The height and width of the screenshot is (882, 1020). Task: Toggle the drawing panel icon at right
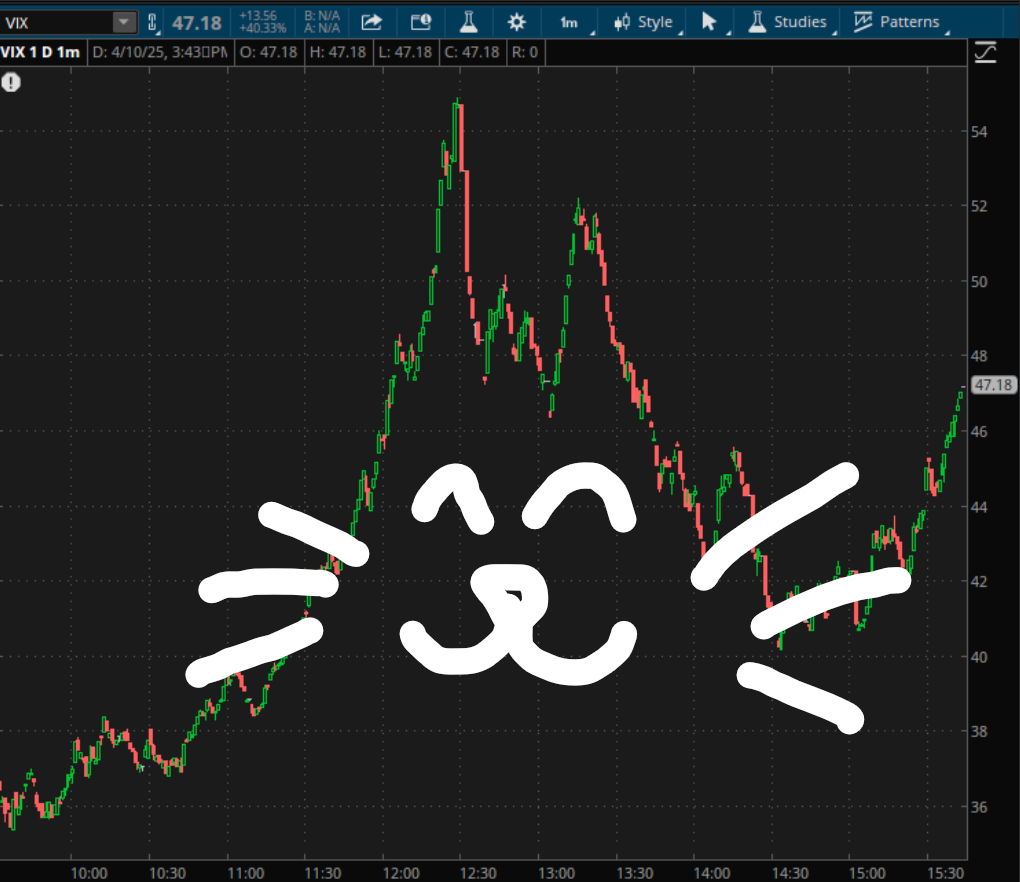986,52
